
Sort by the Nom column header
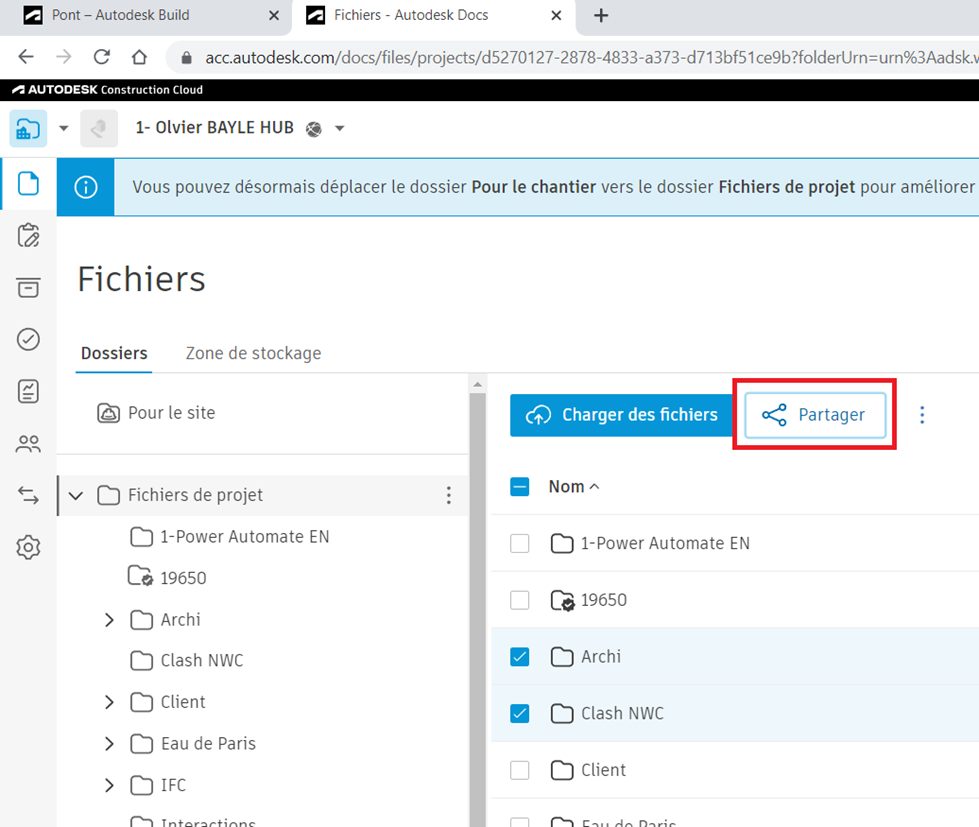(x=574, y=486)
